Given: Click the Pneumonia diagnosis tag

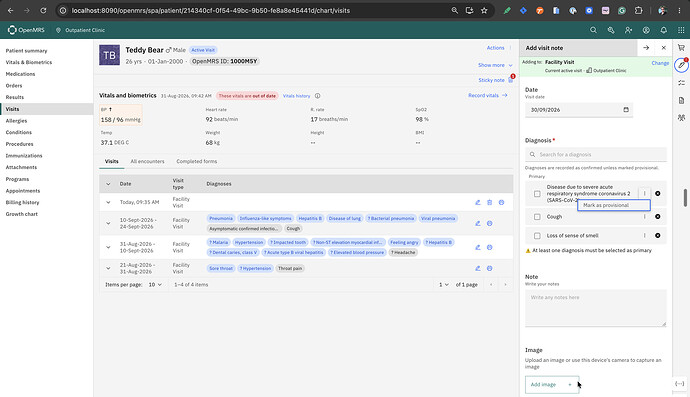Looking at the screenshot, I should coord(221,218).
